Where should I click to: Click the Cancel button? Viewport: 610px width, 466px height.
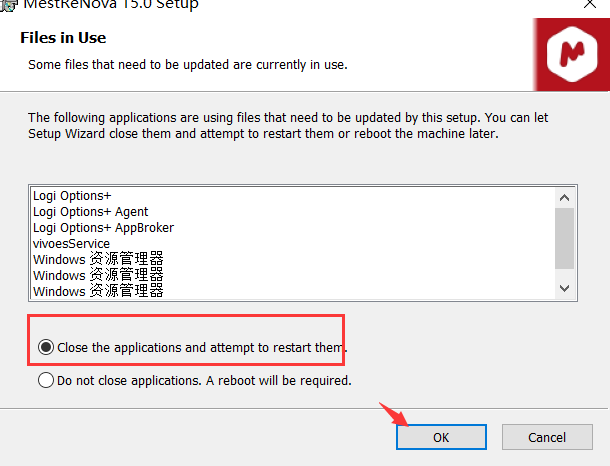point(547,437)
